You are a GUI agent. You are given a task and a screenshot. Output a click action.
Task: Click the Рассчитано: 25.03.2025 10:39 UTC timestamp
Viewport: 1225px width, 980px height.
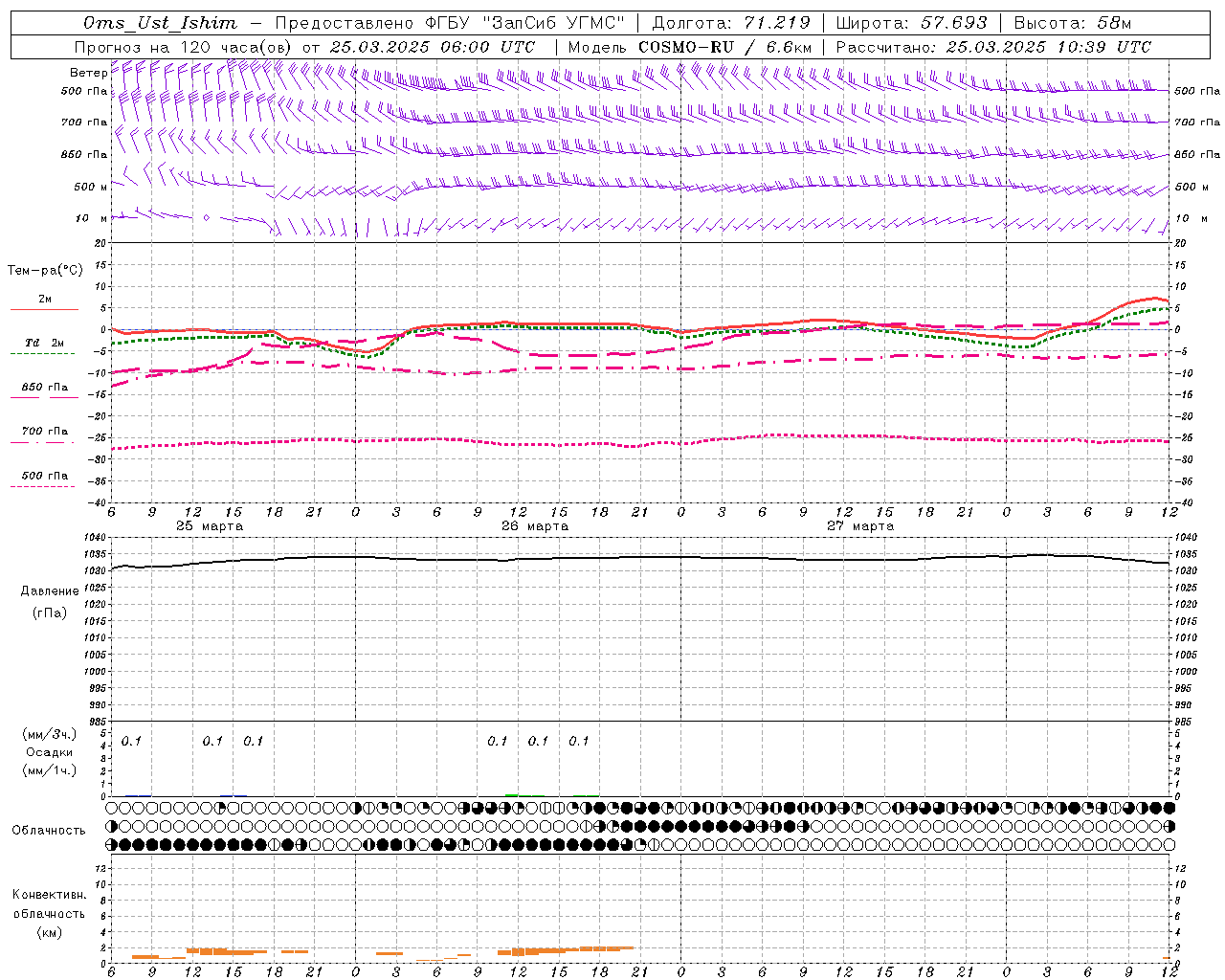pyautogui.click(x=993, y=47)
